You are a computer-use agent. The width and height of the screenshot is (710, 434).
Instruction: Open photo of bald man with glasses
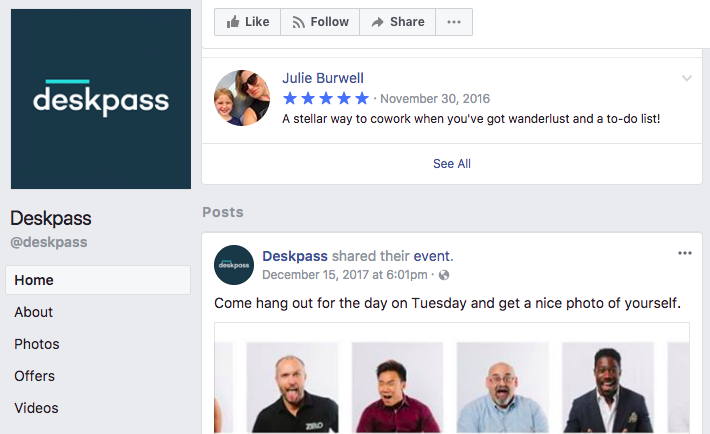coord(503,388)
